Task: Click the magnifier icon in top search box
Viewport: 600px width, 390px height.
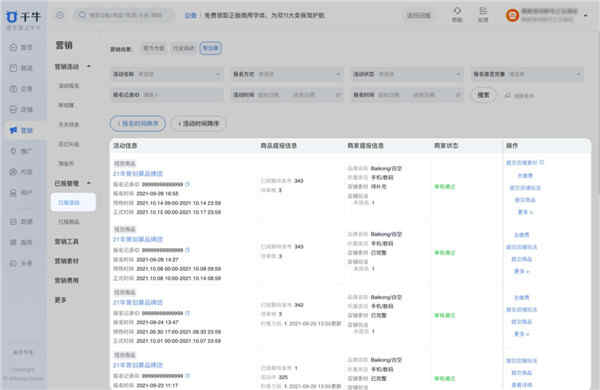Action: [82, 15]
